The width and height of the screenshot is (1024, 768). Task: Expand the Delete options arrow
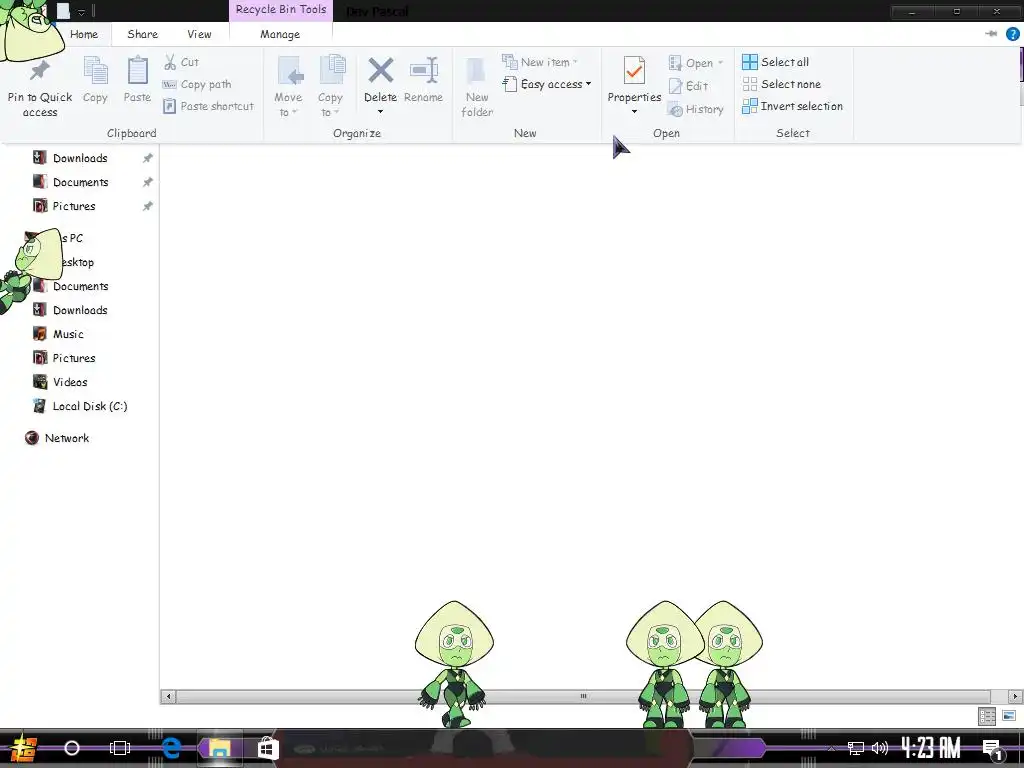pos(380,112)
